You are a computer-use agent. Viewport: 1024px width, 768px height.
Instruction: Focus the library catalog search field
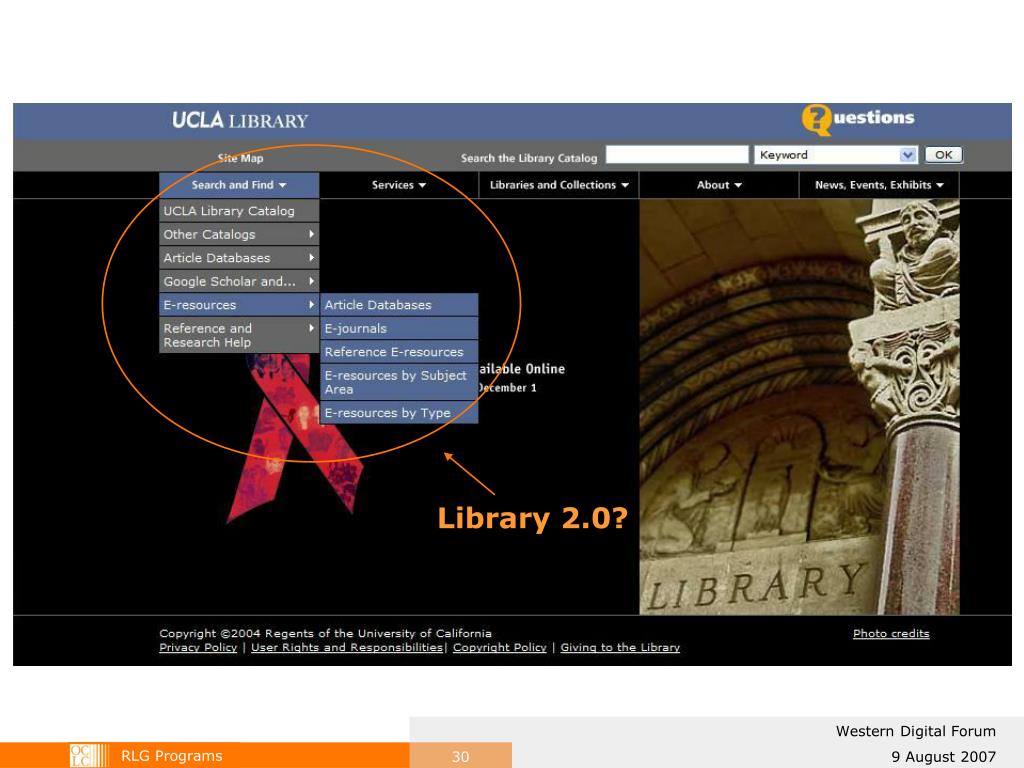click(677, 155)
